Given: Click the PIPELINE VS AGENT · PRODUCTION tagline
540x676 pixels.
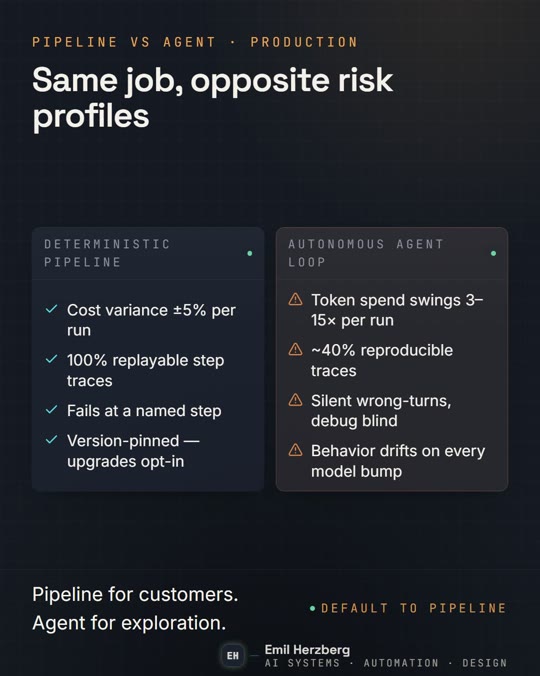Looking at the screenshot, I should pos(195,42).
